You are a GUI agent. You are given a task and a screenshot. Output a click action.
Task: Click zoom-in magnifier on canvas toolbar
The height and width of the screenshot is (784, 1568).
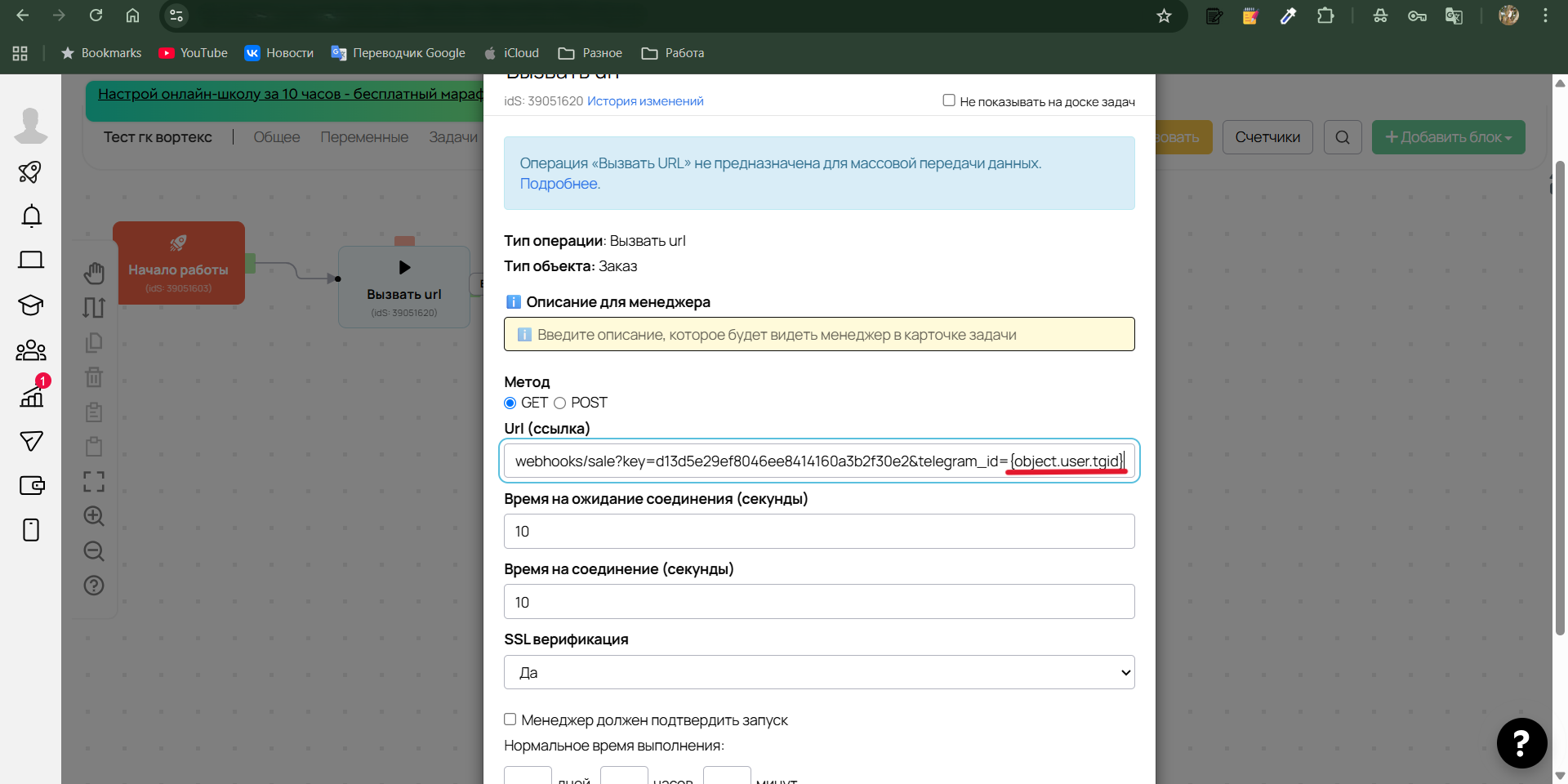(94, 516)
